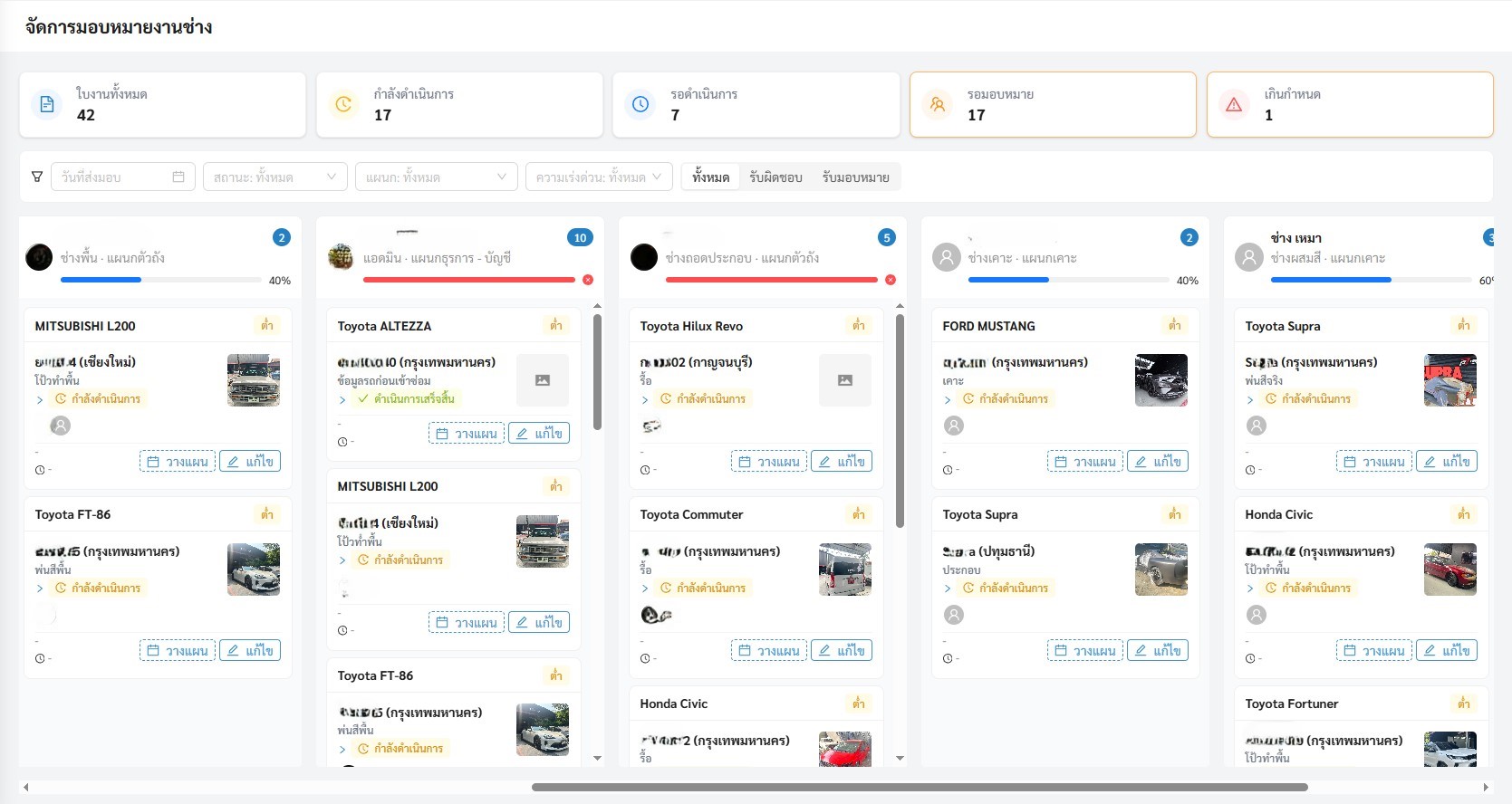This screenshot has width=1512, height=804.
Task: Click วางแผน on Toyota ALTEZZA card
Action: tap(467, 434)
